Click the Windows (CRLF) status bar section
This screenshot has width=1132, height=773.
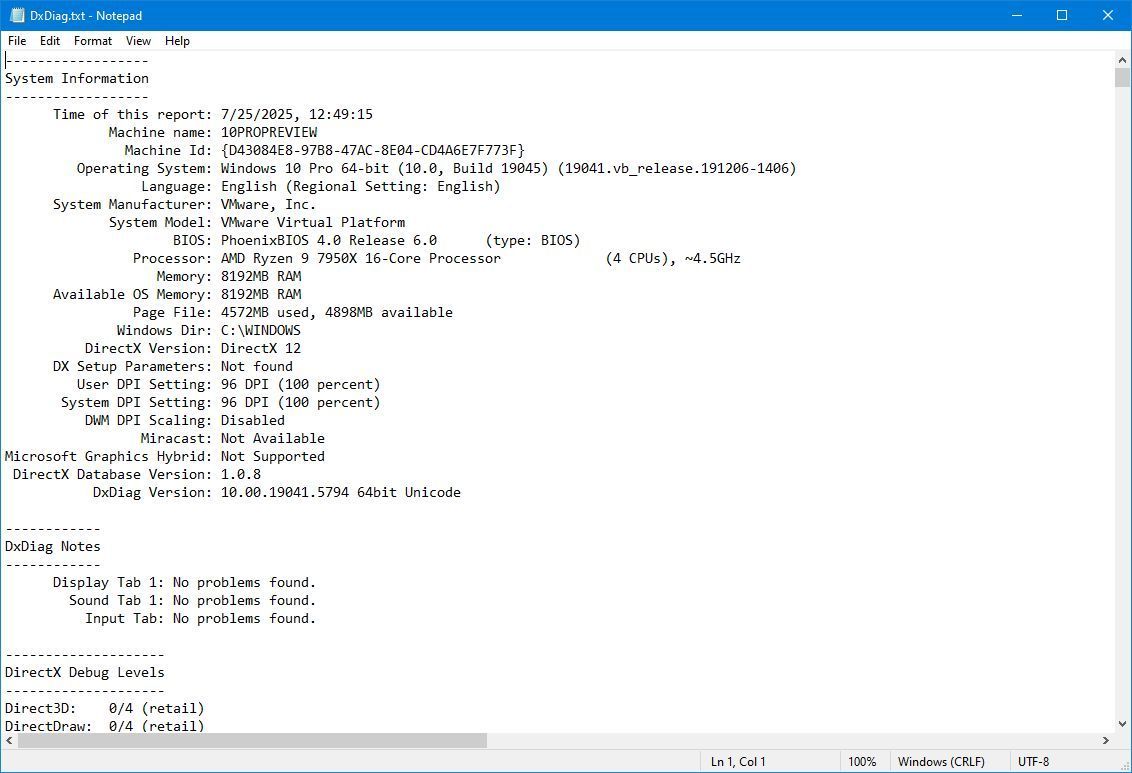pos(941,762)
